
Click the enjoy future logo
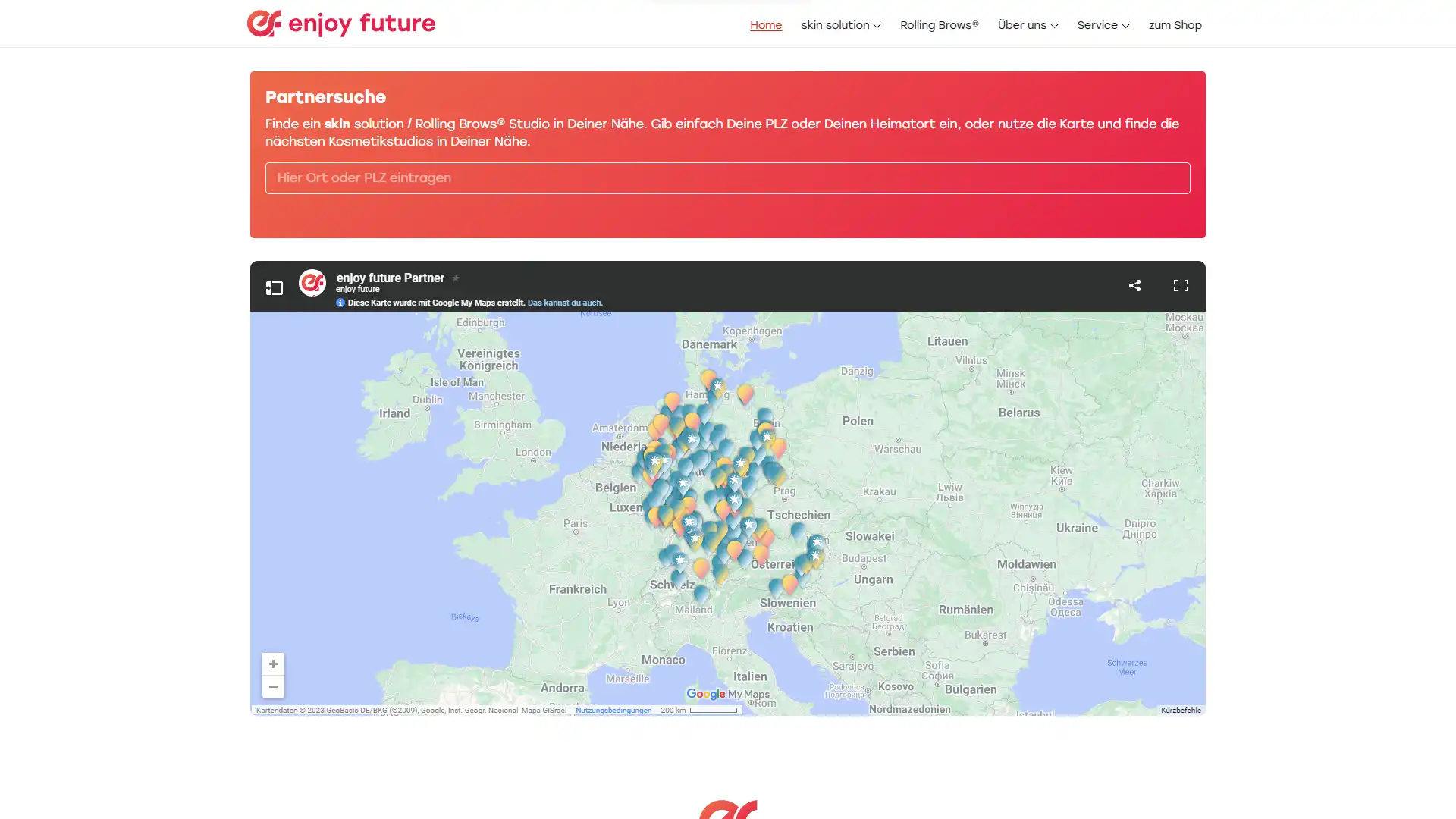(341, 24)
